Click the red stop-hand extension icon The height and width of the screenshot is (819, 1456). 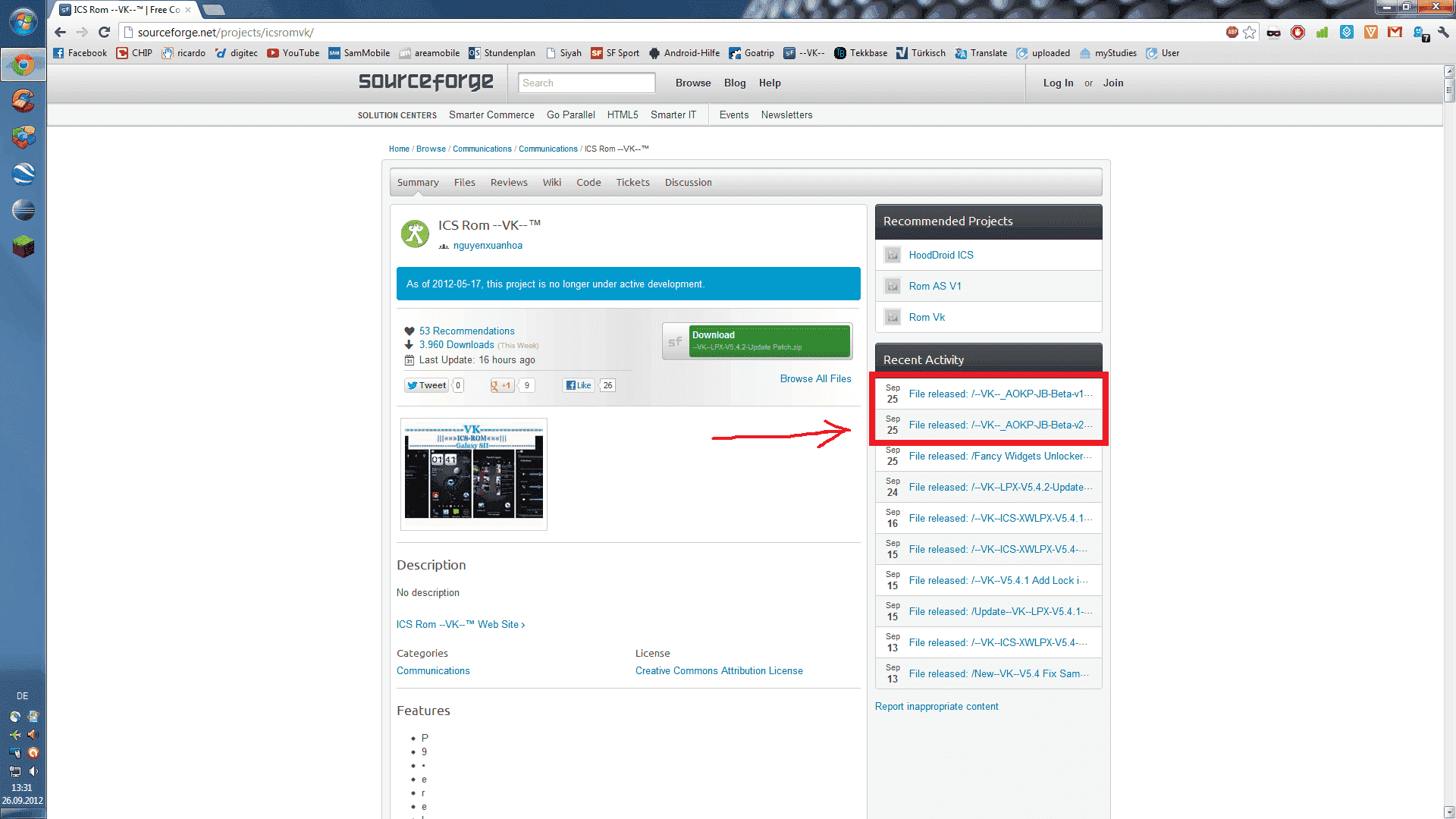point(1298,32)
